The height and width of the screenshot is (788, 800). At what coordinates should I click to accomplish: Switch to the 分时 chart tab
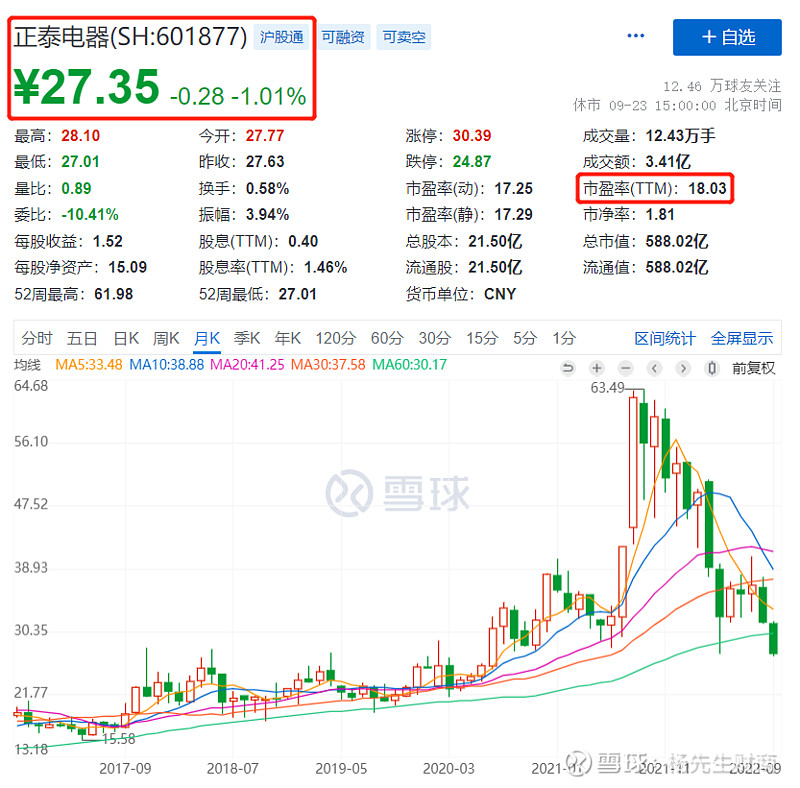tap(37, 338)
